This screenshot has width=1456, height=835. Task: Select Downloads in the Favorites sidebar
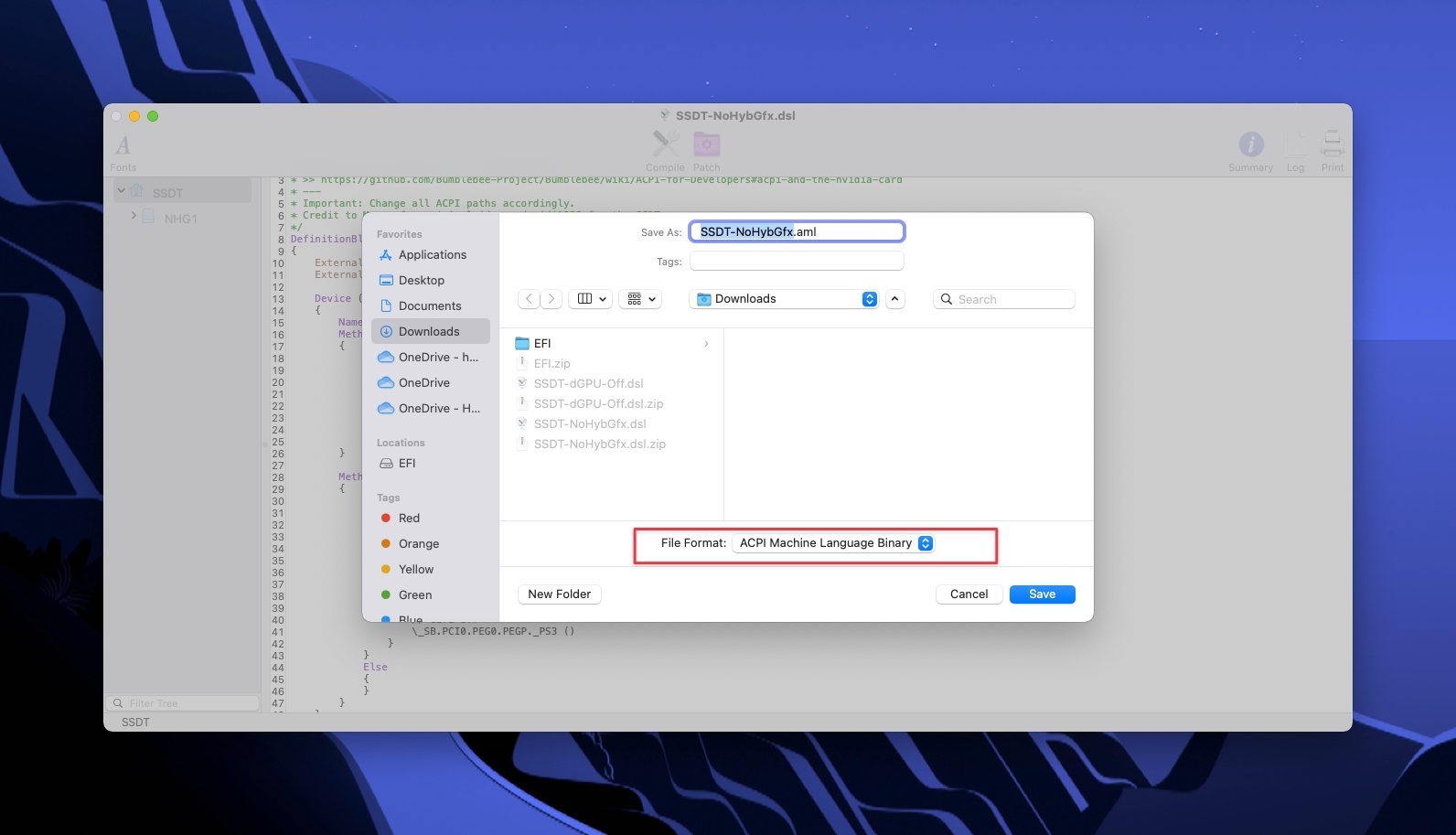431,332
